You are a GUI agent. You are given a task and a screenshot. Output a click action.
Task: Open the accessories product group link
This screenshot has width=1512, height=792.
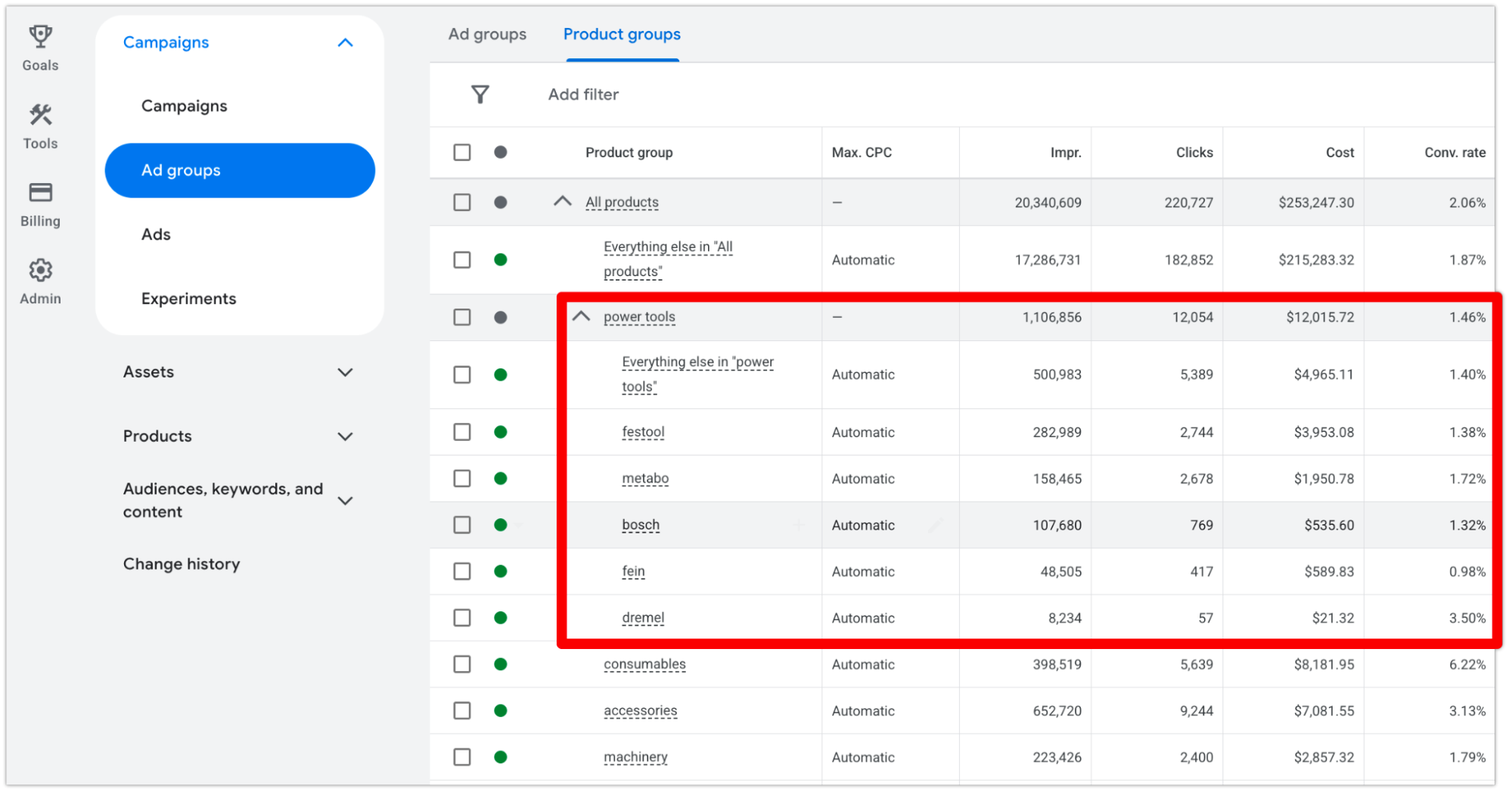(640, 710)
